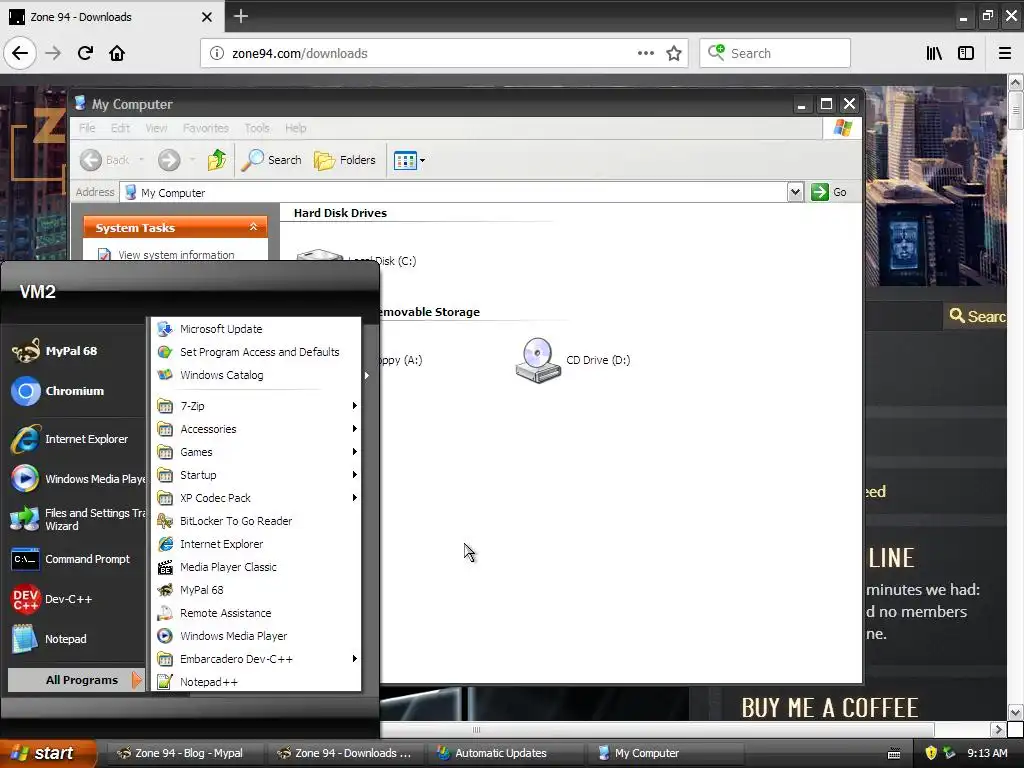Screen dimensions: 1024x768
Task: Open the browser home page
Action: [x=117, y=53]
